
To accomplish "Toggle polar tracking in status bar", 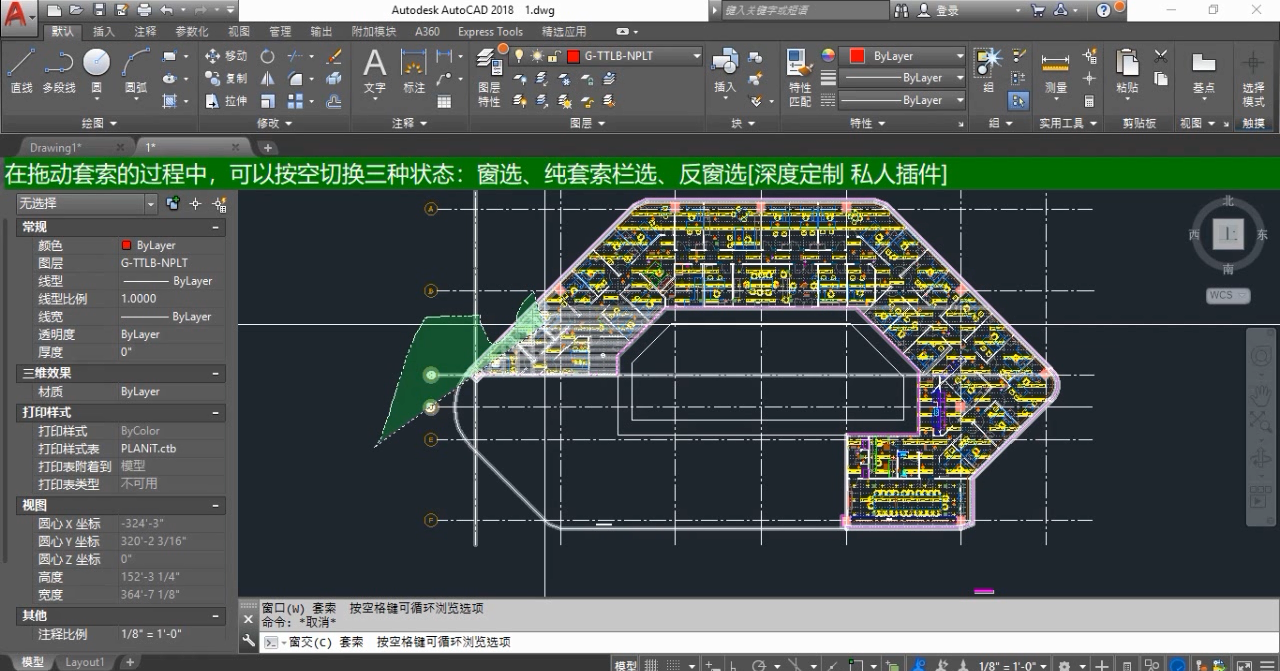I will (x=758, y=664).
